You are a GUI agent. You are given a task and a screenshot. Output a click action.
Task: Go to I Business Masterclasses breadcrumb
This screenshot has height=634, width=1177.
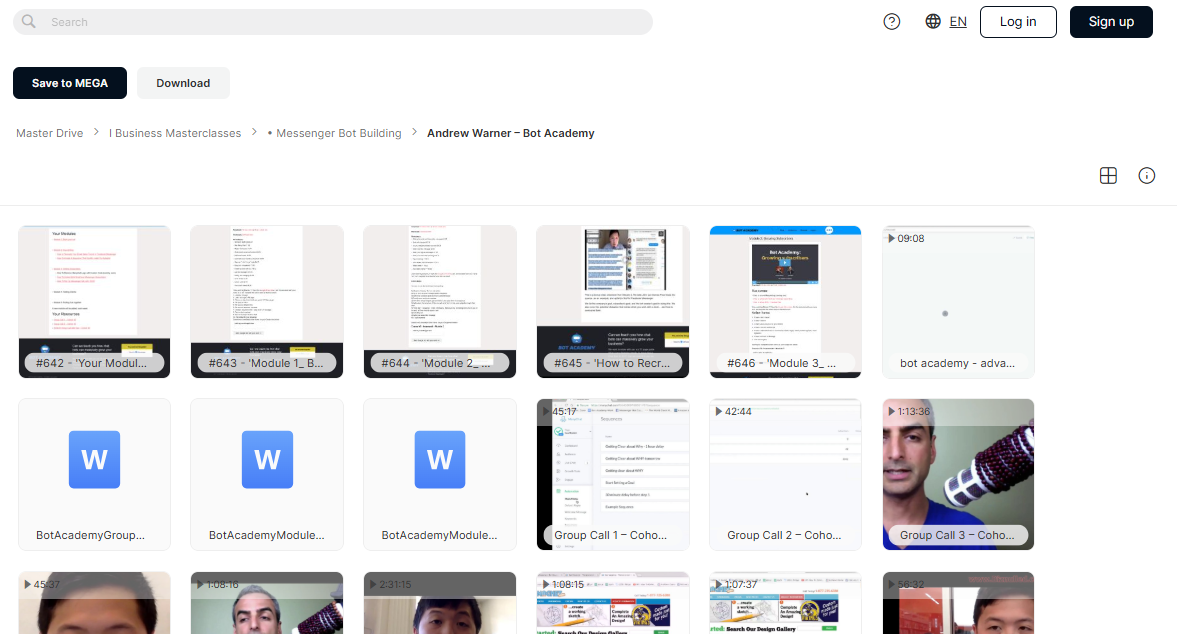[x=175, y=133]
